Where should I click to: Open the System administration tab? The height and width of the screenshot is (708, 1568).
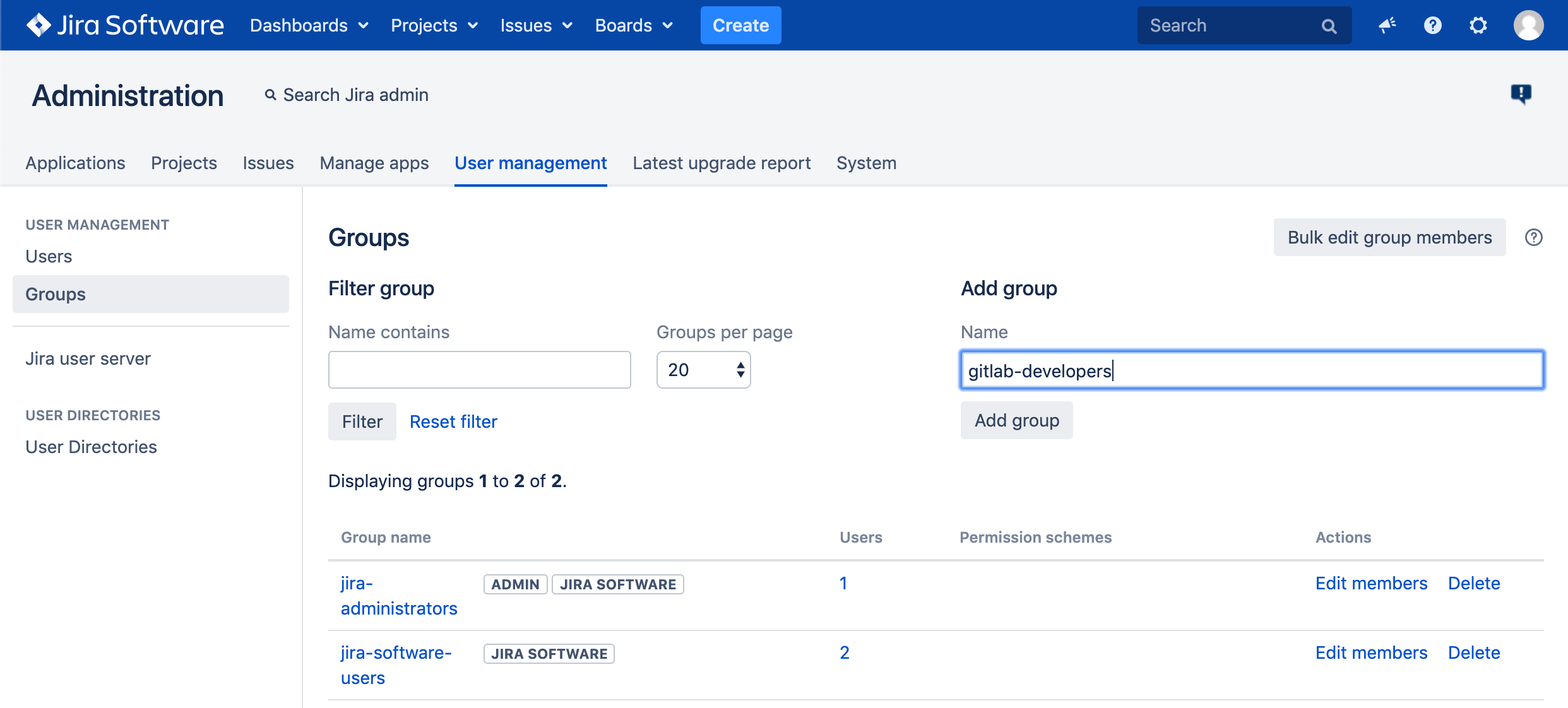pyautogui.click(x=866, y=163)
